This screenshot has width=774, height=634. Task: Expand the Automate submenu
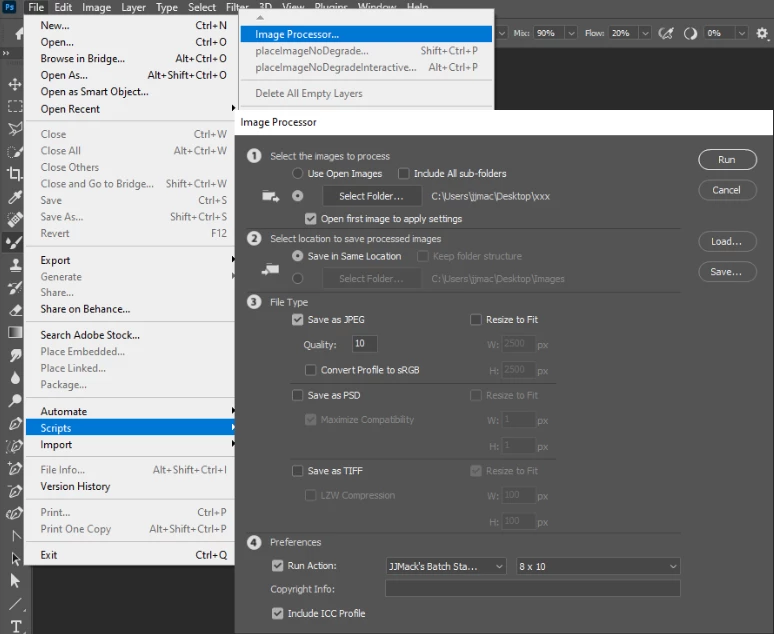click(130, 411)
